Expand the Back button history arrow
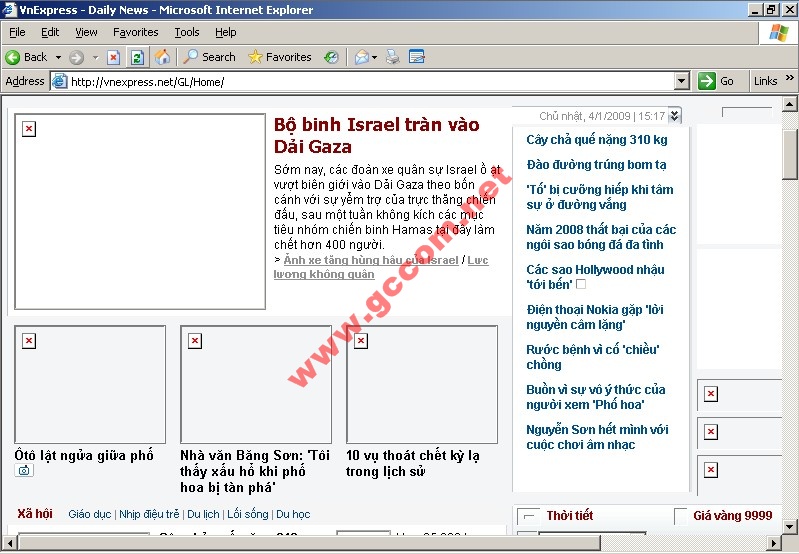 58,57
